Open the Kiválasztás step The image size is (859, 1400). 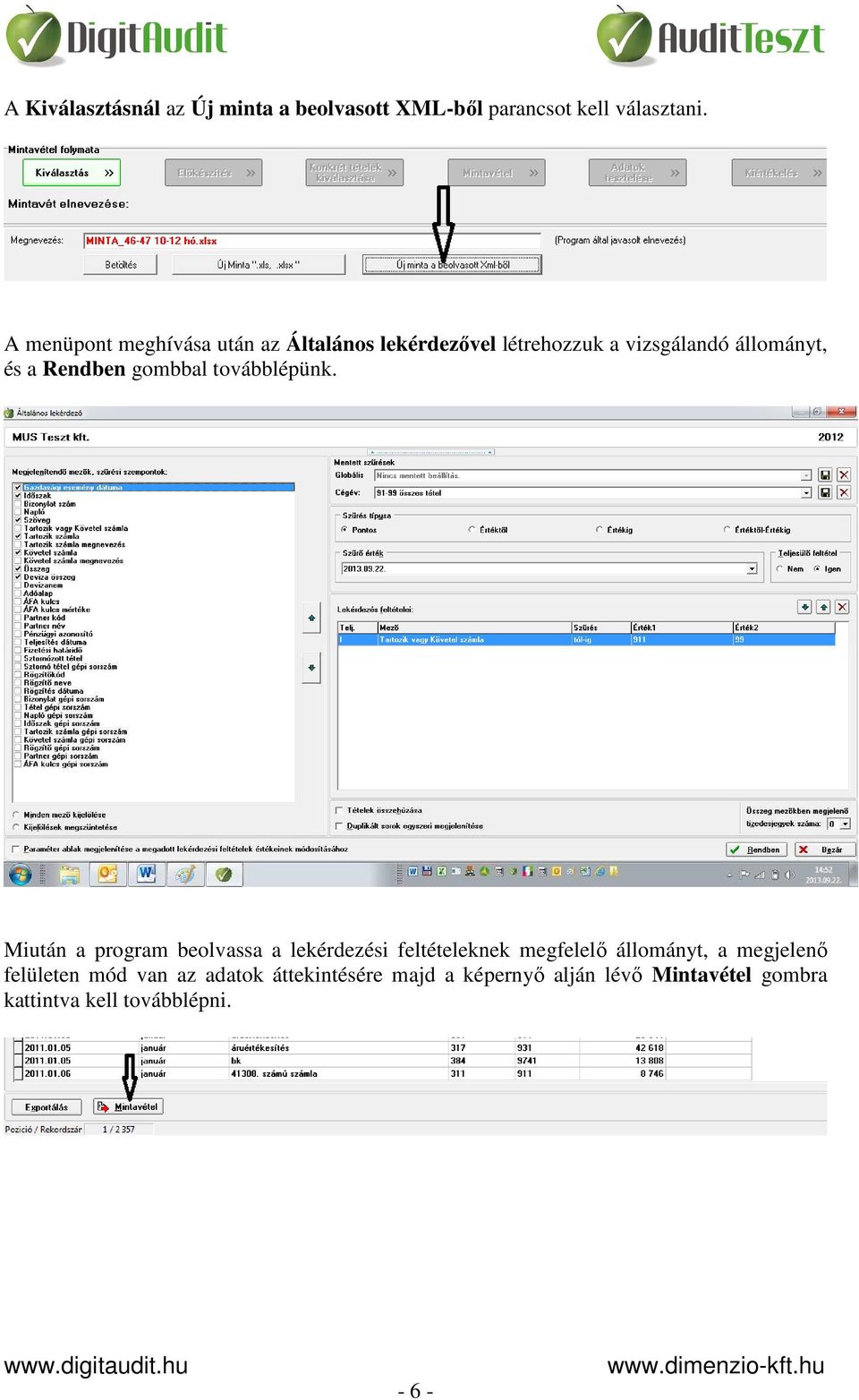72,173
